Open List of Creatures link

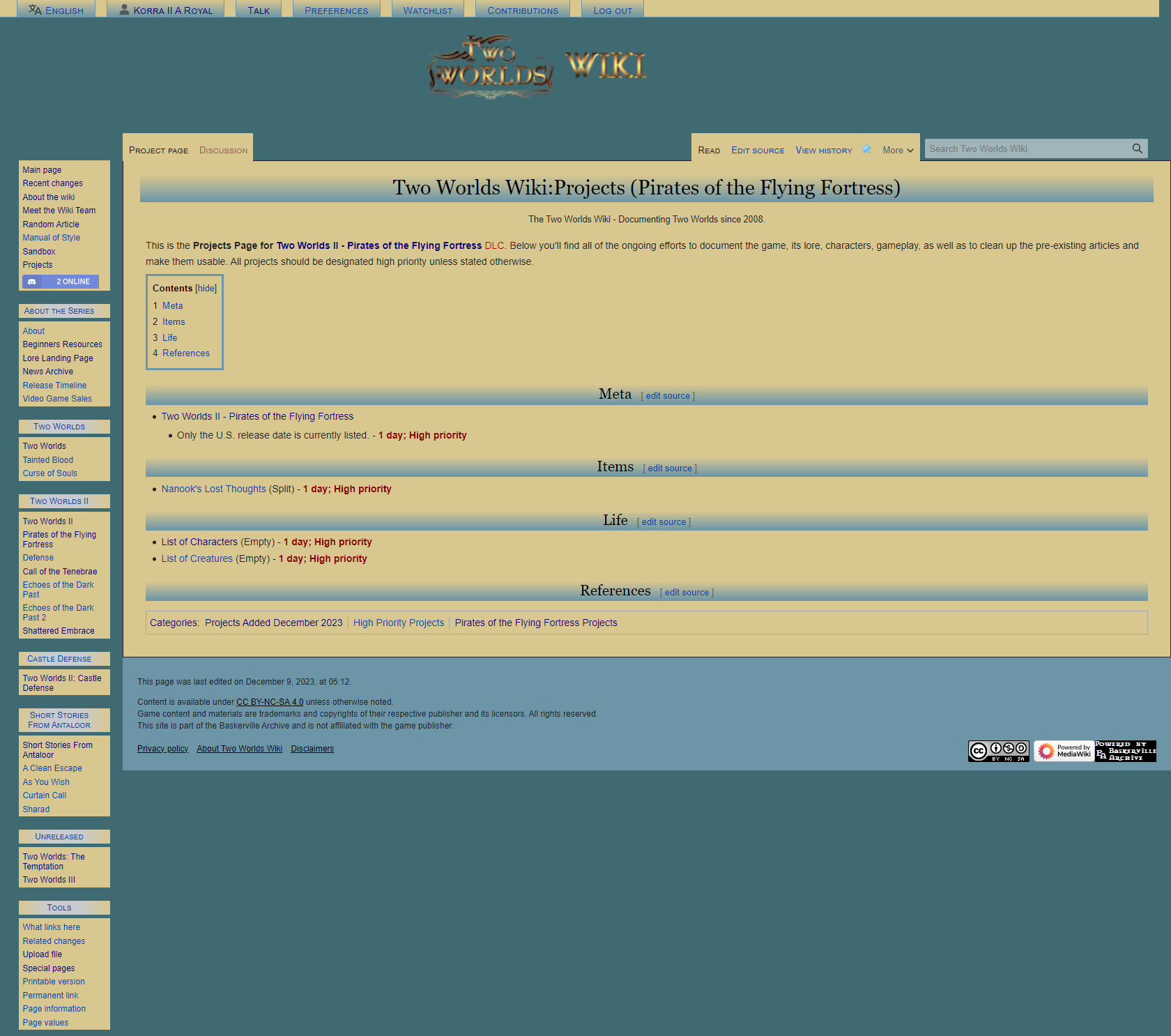coord(197,559)
